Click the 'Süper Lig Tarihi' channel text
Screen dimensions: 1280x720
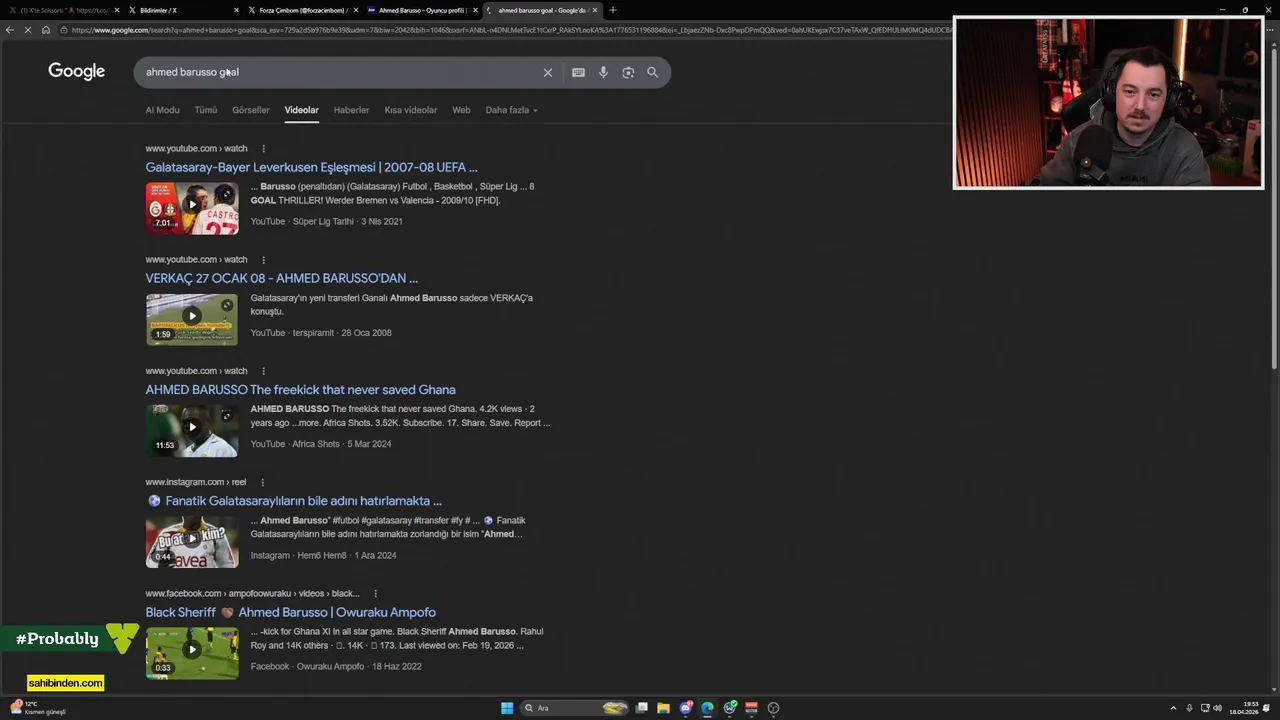click(x=323, y=222)
